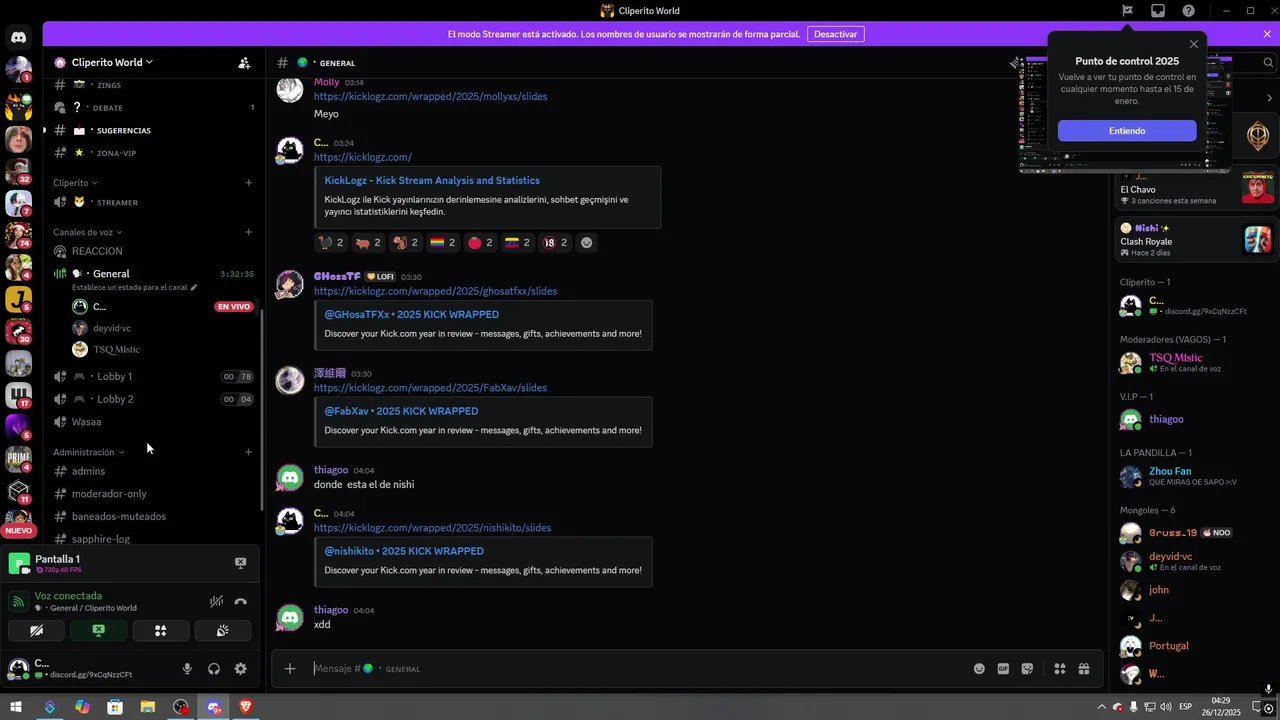Click Desactivar on the Streamer mode banner
Image resolution: width=1280 pixels, height=720 pixels.
835,34
